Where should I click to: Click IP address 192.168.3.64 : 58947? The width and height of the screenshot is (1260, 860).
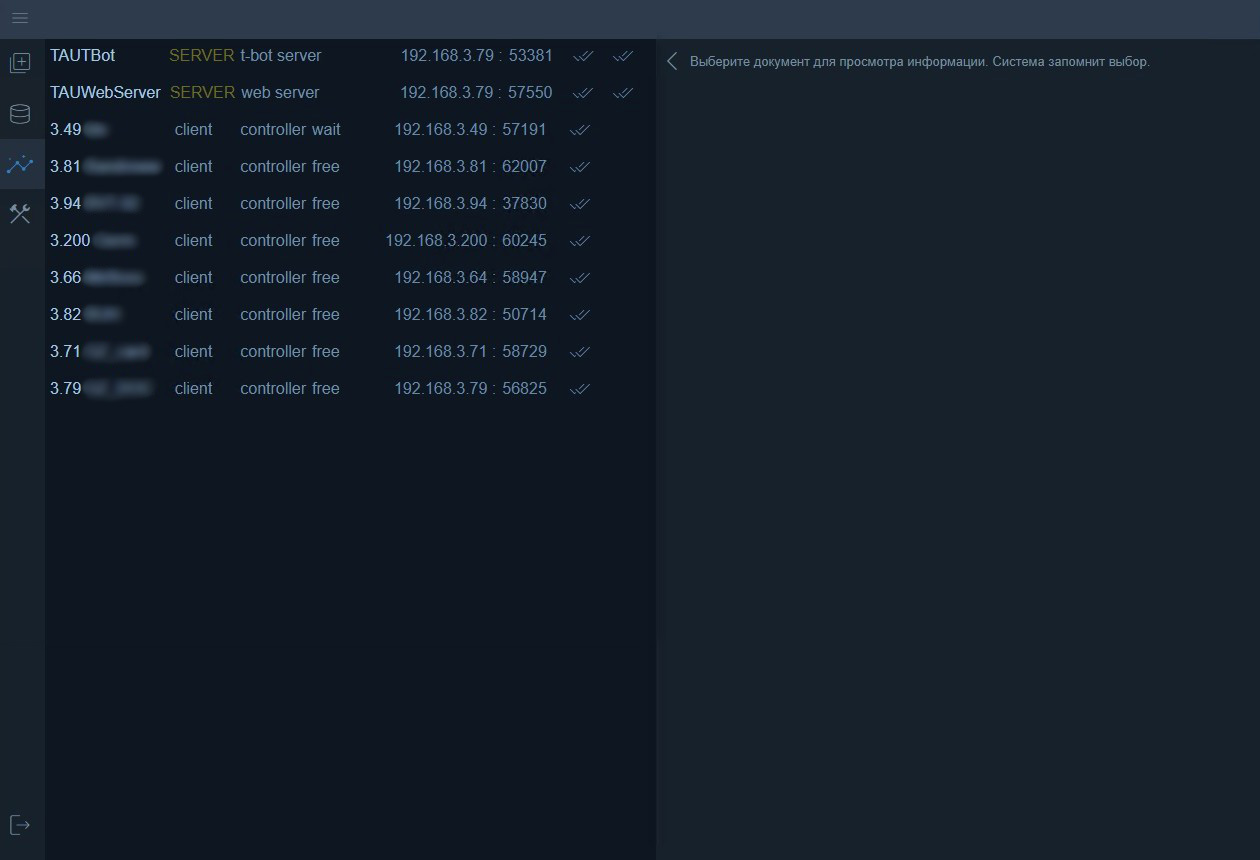470,278
